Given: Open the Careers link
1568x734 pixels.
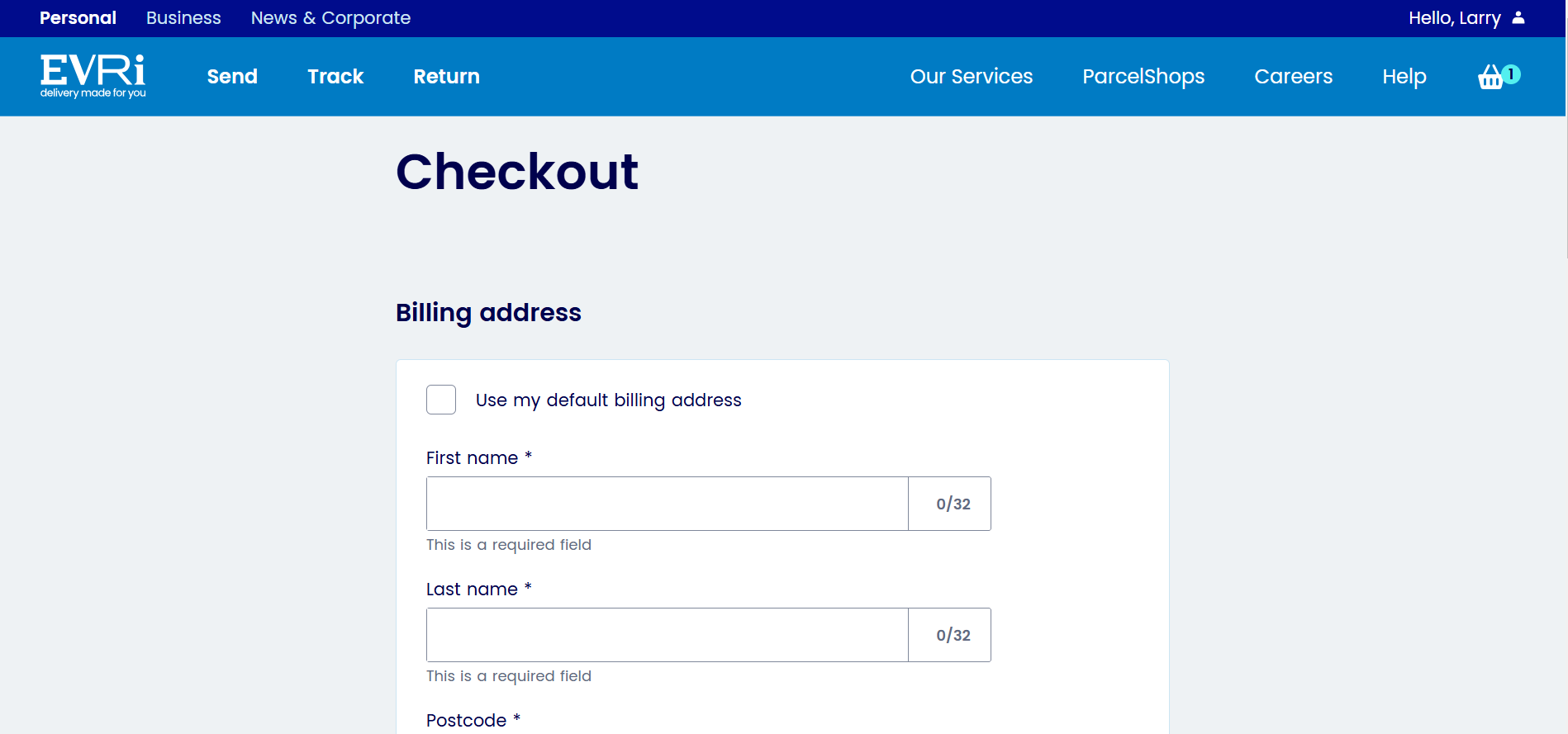Looking at the screenshot, I should click(1293, 77).
